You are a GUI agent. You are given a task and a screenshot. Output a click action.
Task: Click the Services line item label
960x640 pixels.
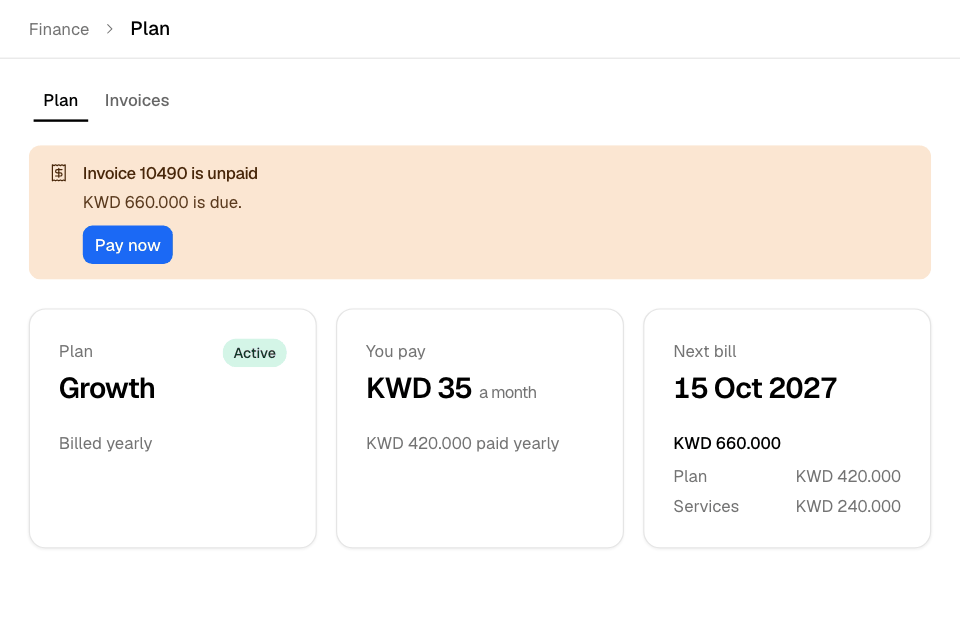[x=706, y=506]
